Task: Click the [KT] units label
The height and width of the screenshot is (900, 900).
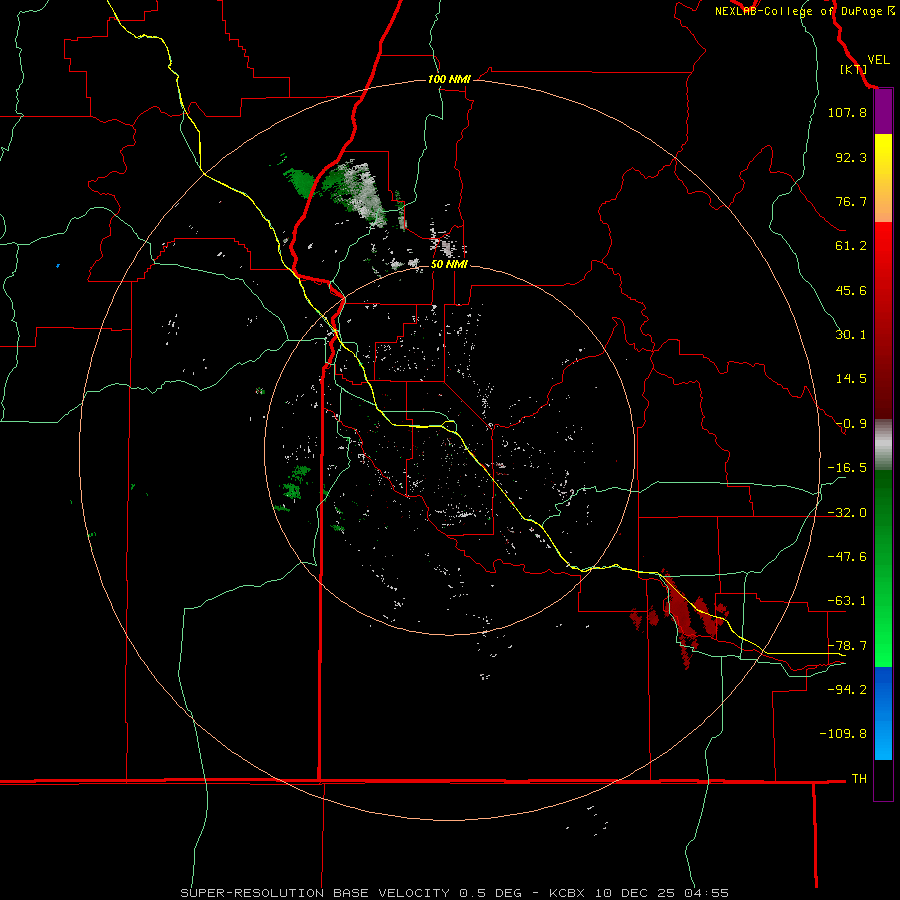Action: pos(853,69)
